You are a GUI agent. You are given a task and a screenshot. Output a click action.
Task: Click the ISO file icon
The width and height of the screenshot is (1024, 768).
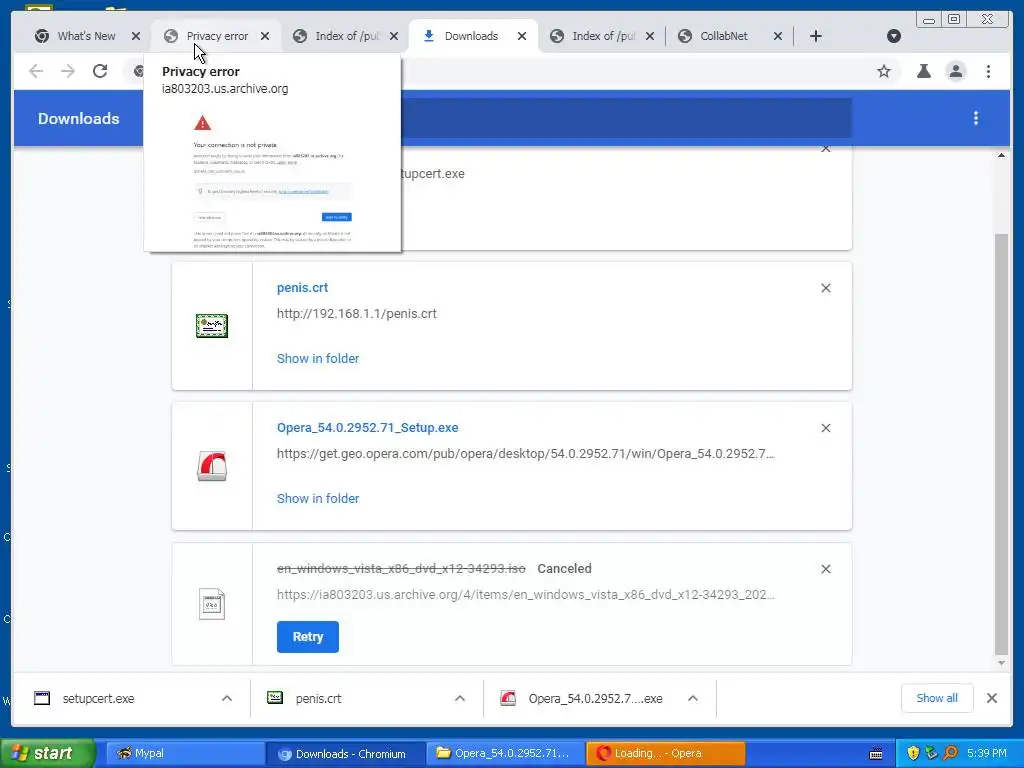click(x=212, y=604)
